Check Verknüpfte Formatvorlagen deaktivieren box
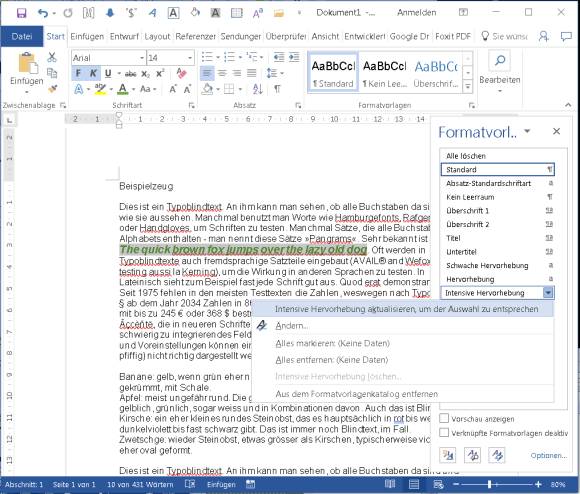580x494 pixels. click(x=444, y=432)
